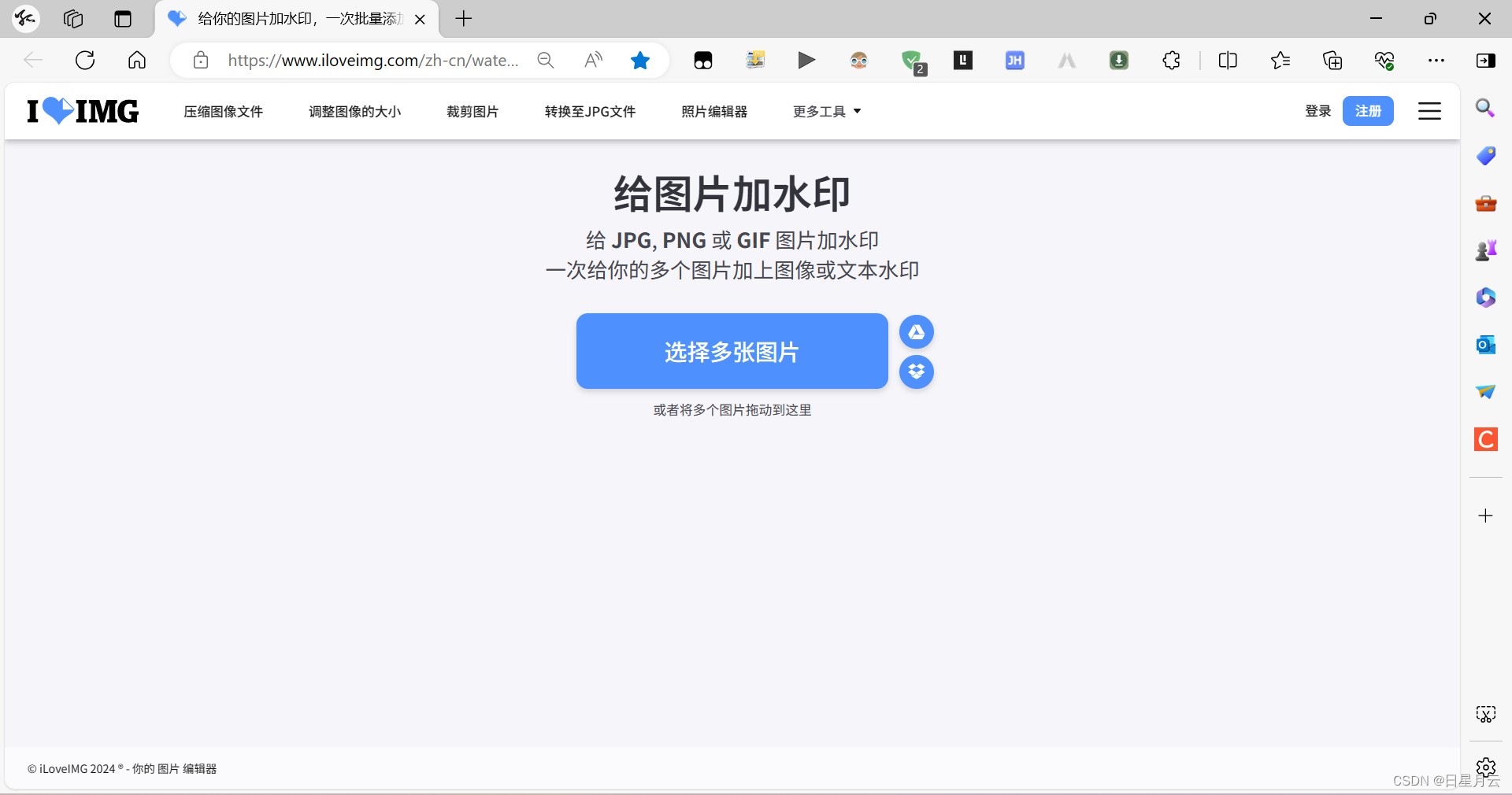Open the Settings and more menu
The width and height of the screenshot is (1512, 795).
[x=1436, y=60]
